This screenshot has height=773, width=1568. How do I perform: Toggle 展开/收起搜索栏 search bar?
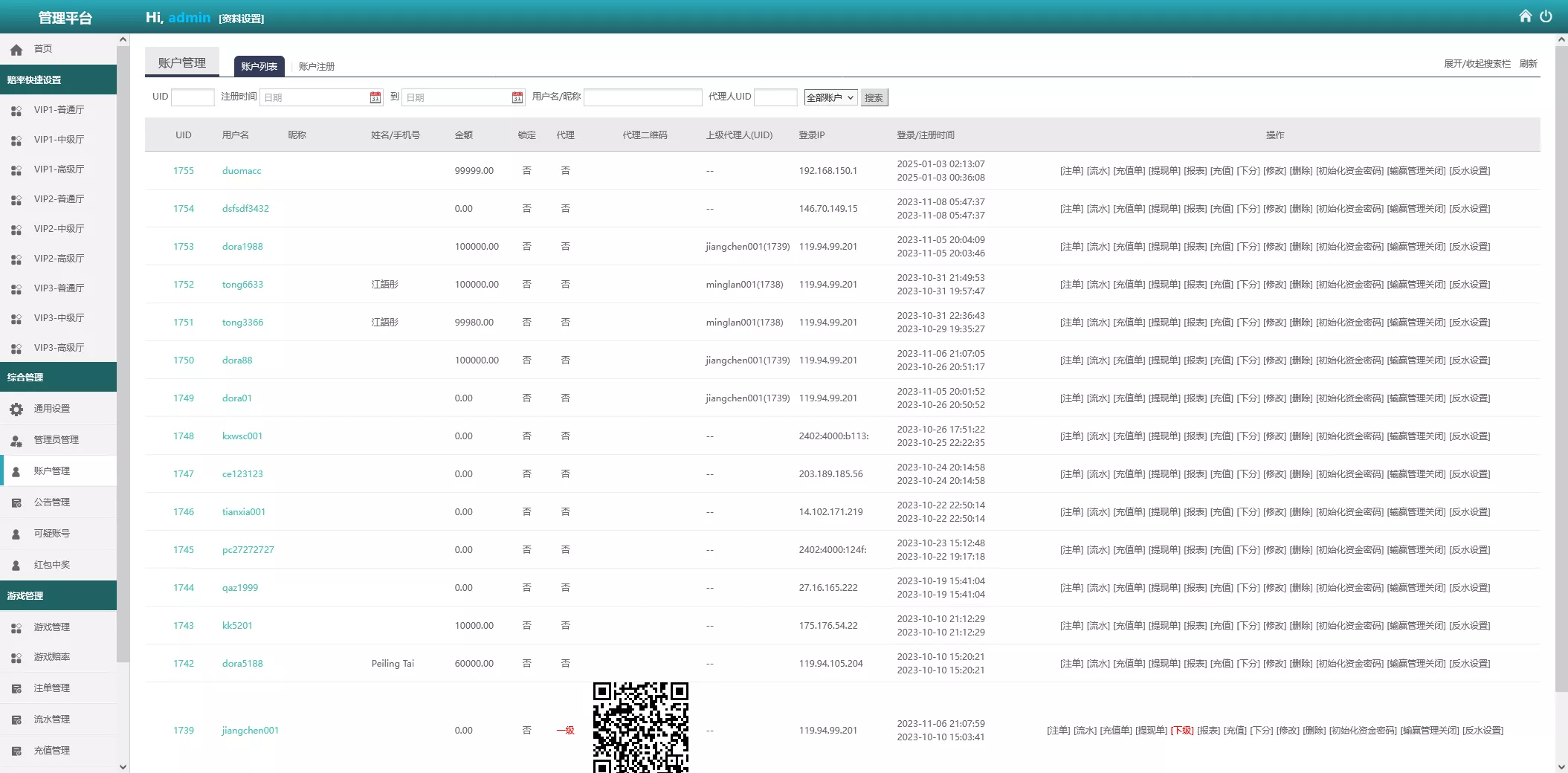[1477, 64]
